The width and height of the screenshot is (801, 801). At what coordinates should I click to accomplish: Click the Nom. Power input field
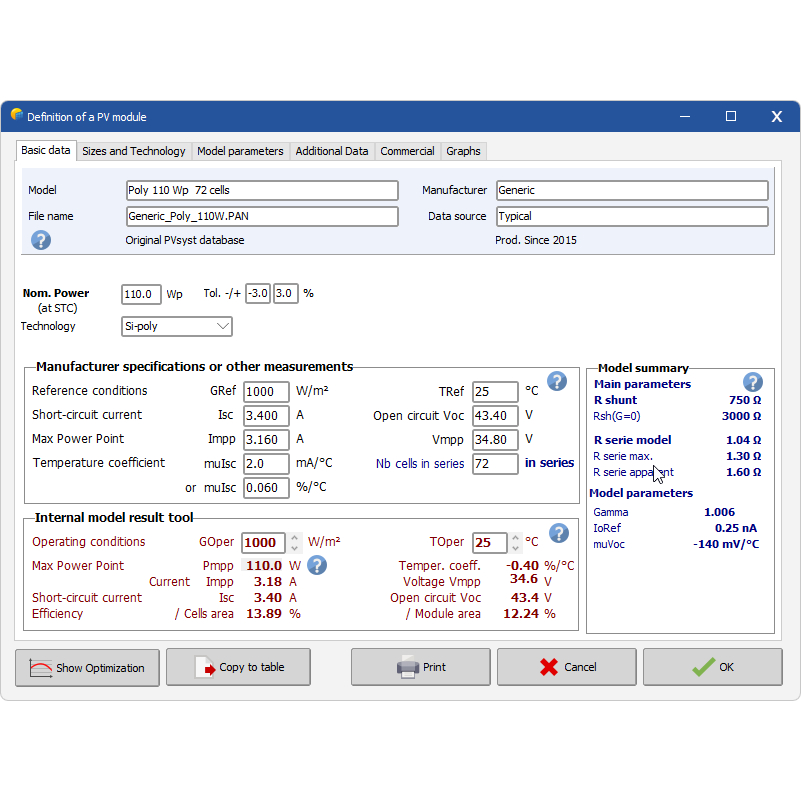point(141,294)
